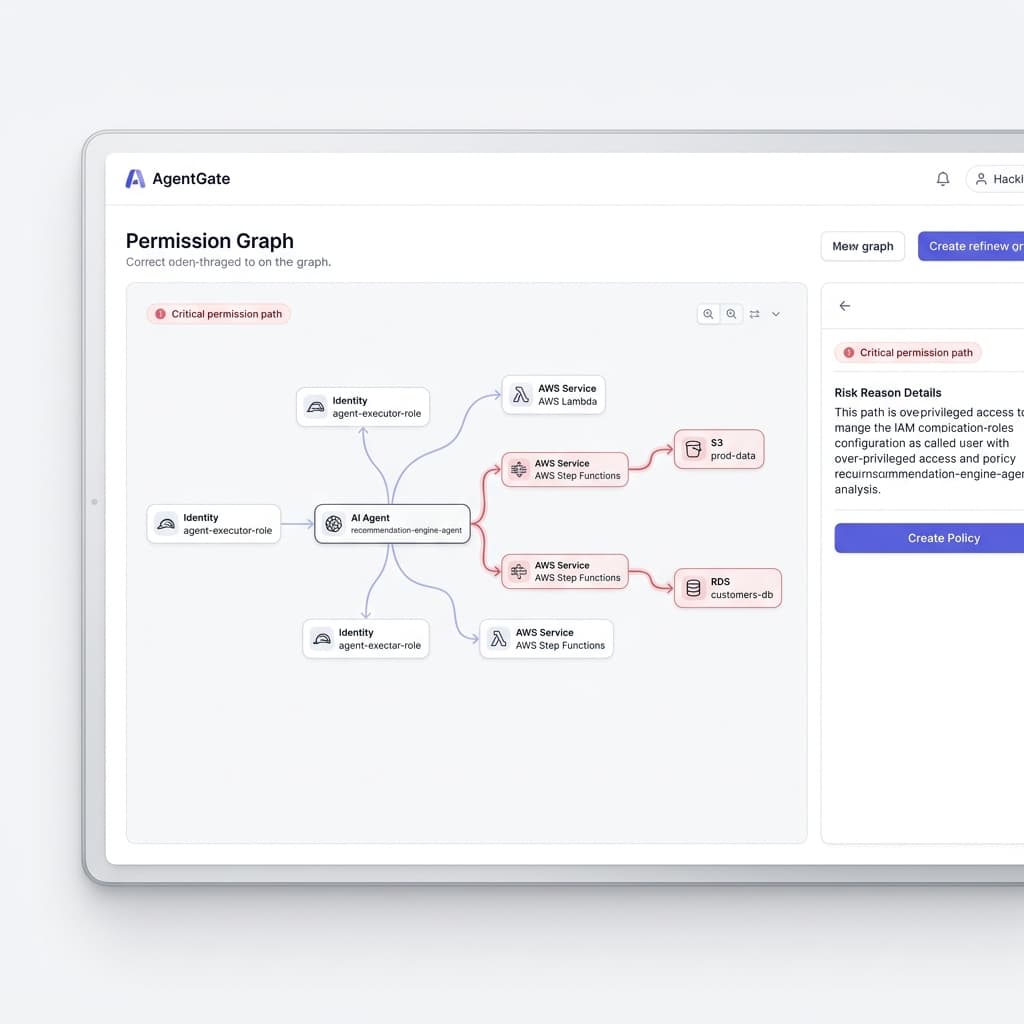The width and height of the screenshot is (1024, 1024).
Task: Select the AI Agent recommendation-engine-agent node
Action: (x=392, y=524)
